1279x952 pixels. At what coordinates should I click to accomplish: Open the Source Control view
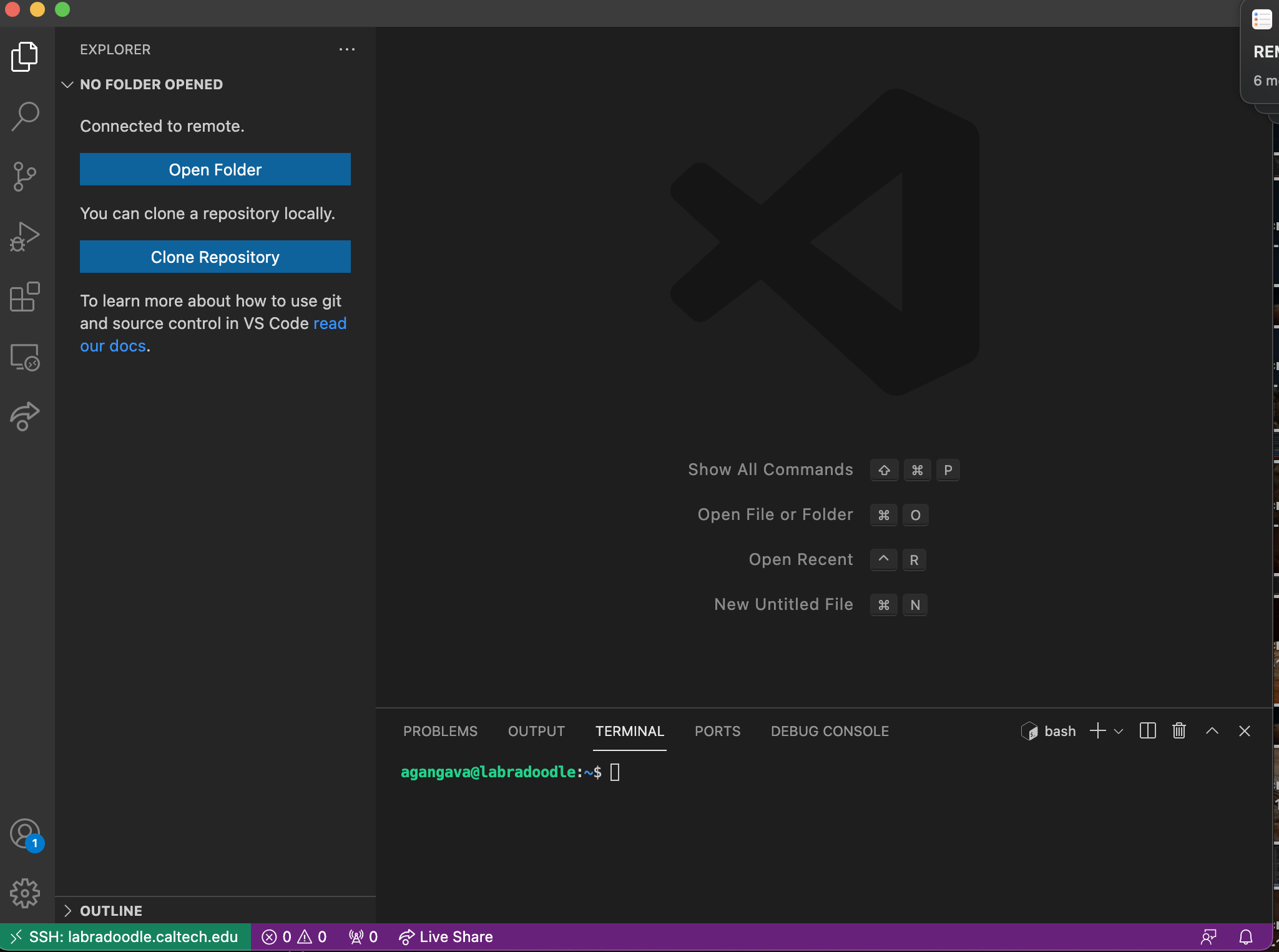click(25, 177)
